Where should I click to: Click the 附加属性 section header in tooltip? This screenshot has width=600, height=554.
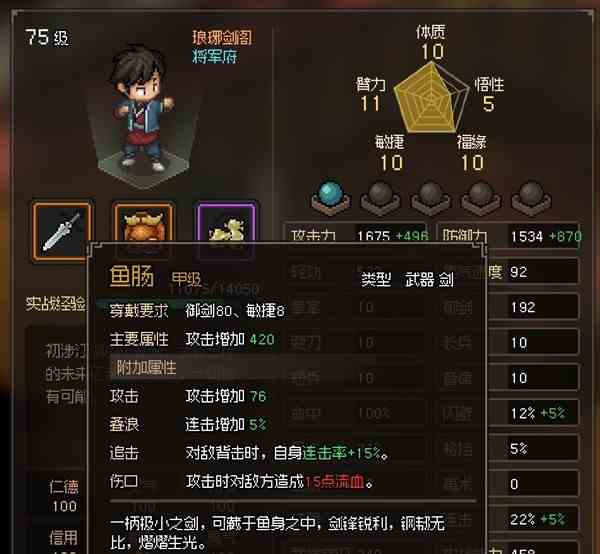pos(146,368)
